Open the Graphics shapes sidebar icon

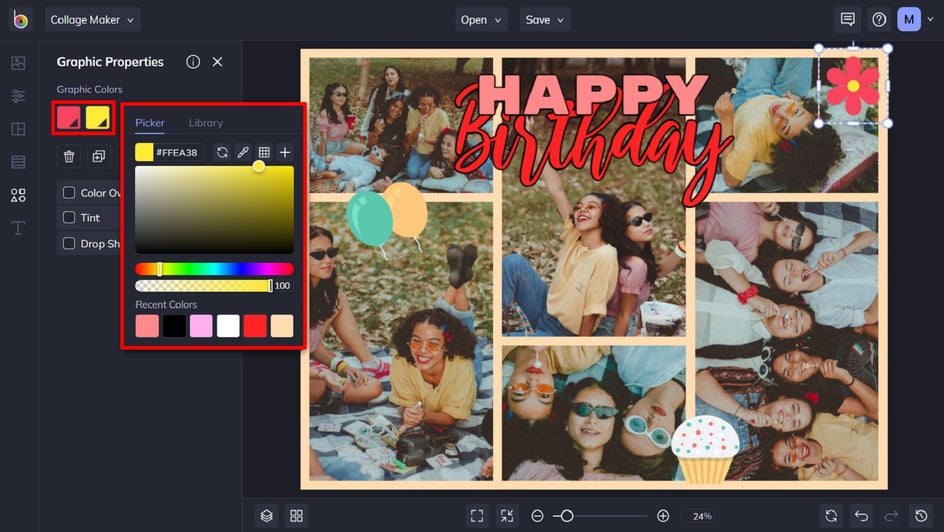pos(18,195)
